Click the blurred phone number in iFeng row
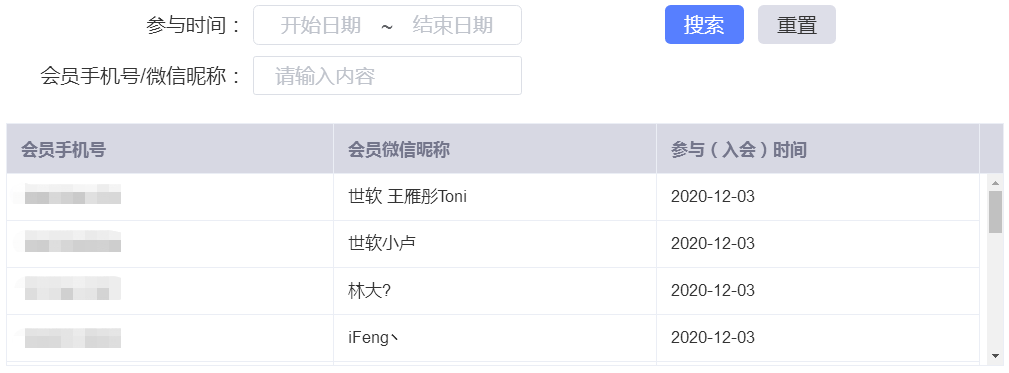The height and width of the screenshot is (373, 1009). [x=68, y=338]
